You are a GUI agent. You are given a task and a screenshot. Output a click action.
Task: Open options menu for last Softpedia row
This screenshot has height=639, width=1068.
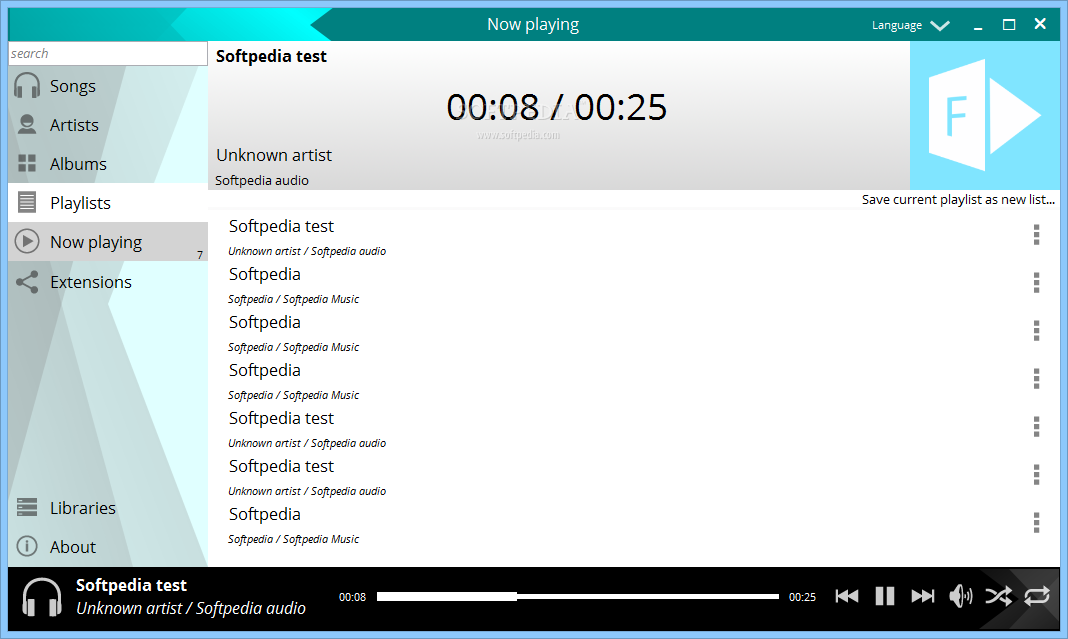point(1036,523)
